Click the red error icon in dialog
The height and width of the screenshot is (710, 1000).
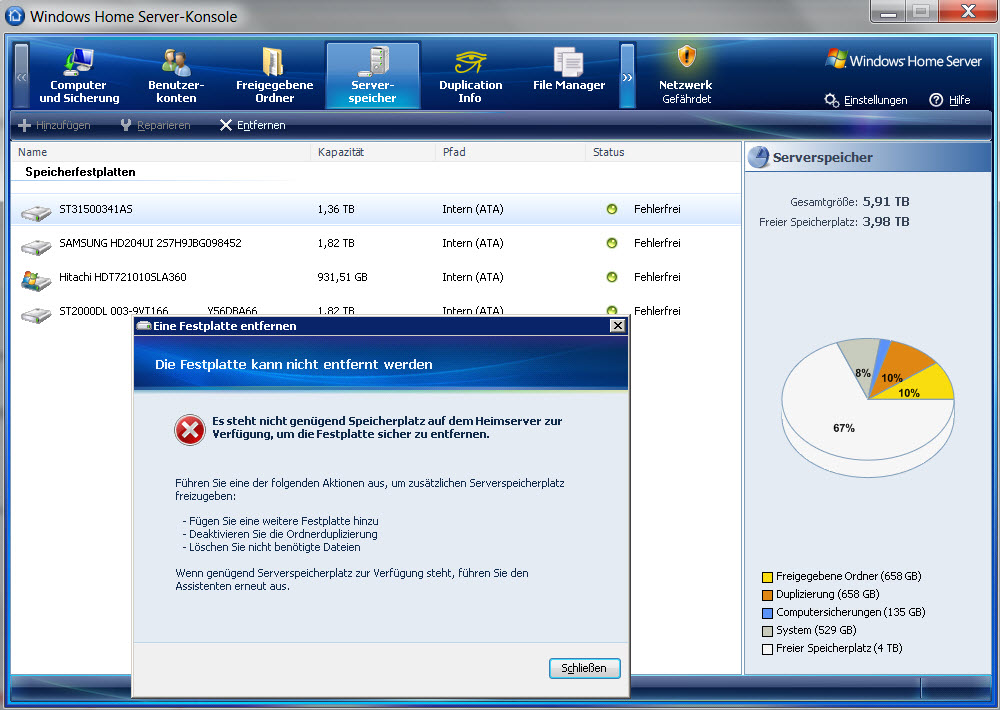click(190, 431)
